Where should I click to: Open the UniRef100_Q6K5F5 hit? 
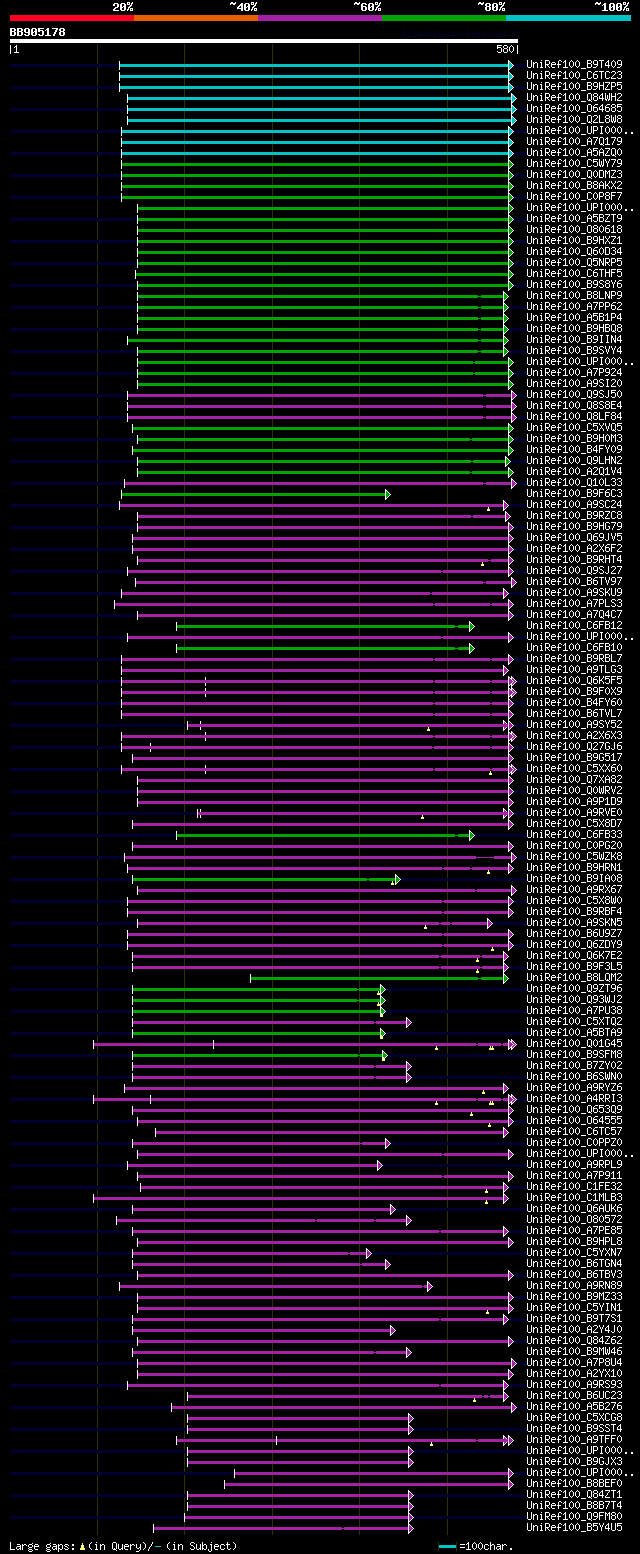coord(574,680)
